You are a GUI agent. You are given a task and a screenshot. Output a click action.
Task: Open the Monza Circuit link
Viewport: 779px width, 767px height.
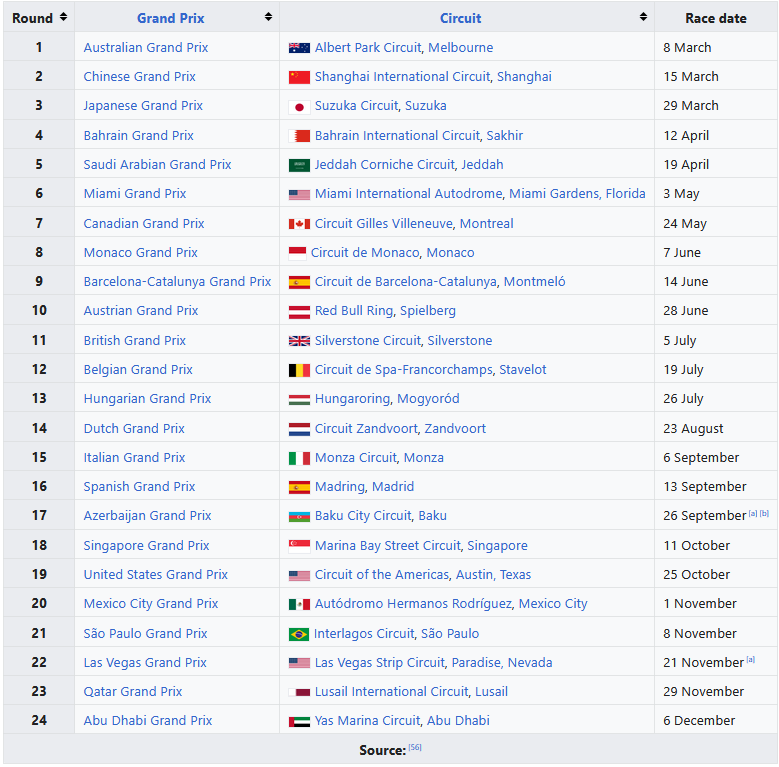[x=356, y=458]
